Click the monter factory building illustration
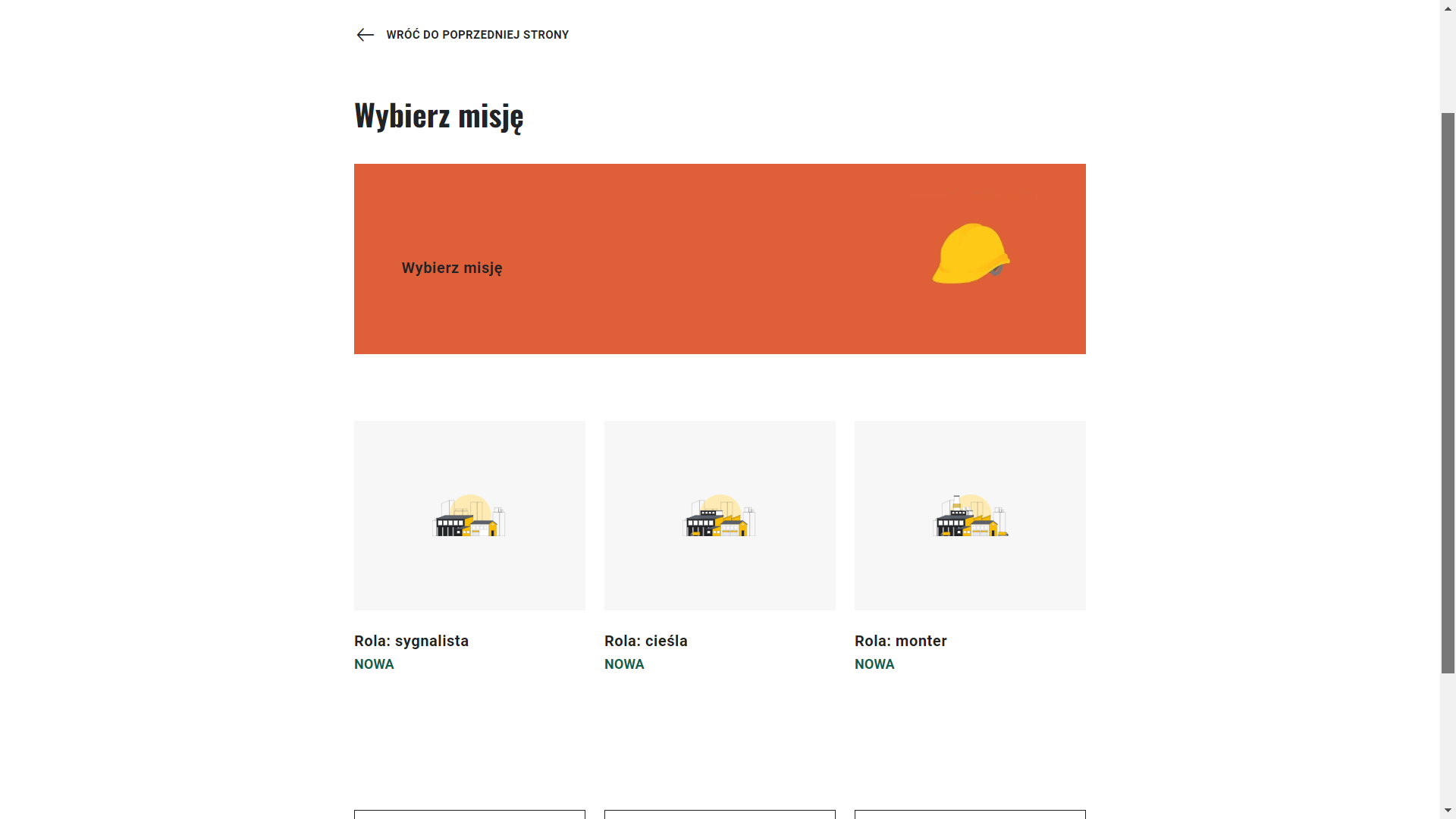The width and height of the screenshot is (1456, 819). coord(970,516)
